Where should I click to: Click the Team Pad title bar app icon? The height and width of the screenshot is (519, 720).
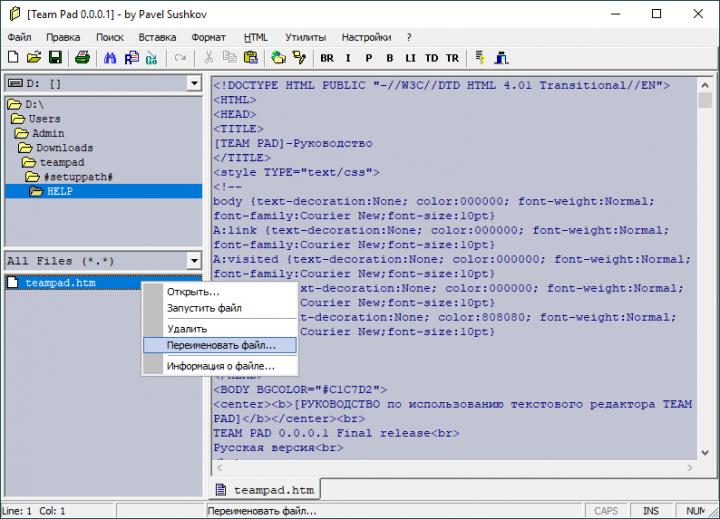pyautogui.click(x=15, y=14)
